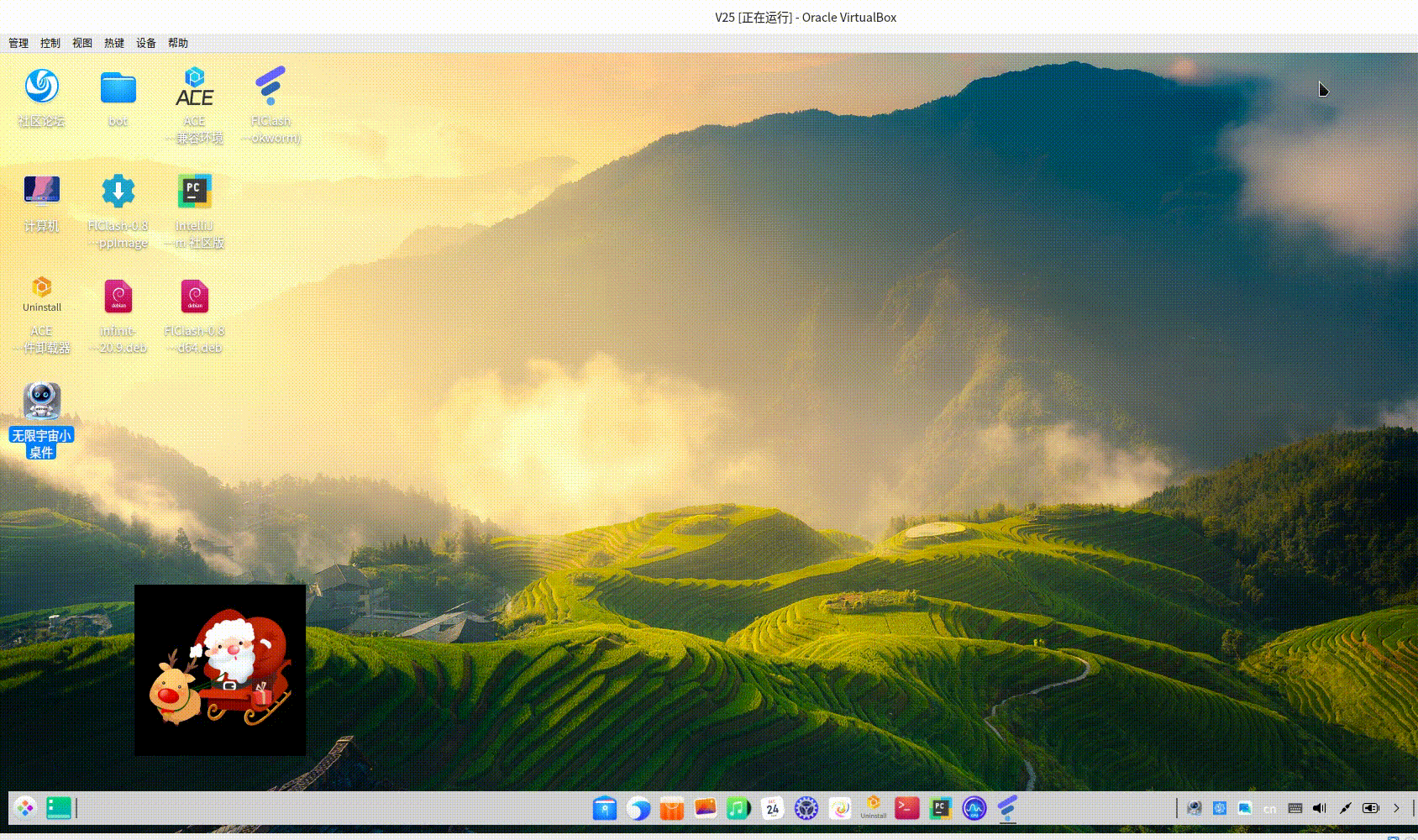Open the image gallery dock icon
The width and height of the screenshot is (1418, 840).
click(x=706, y=808)
